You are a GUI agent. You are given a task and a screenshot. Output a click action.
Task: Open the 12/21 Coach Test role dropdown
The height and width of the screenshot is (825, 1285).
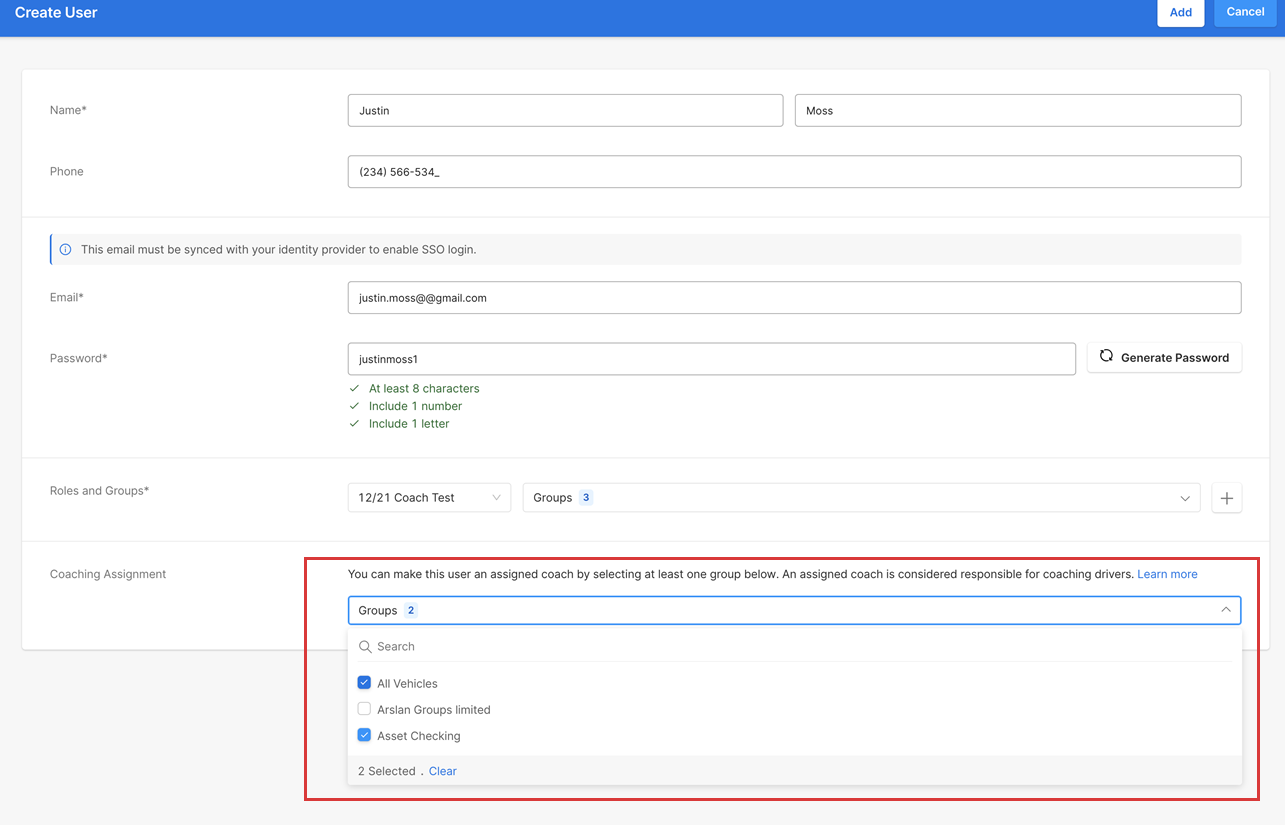[429, 498]
